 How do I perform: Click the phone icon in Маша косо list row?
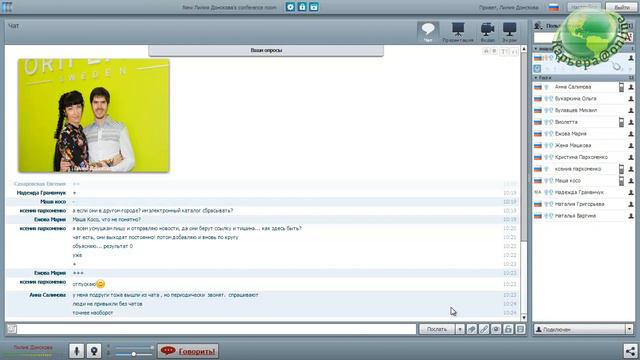(621, 180)
